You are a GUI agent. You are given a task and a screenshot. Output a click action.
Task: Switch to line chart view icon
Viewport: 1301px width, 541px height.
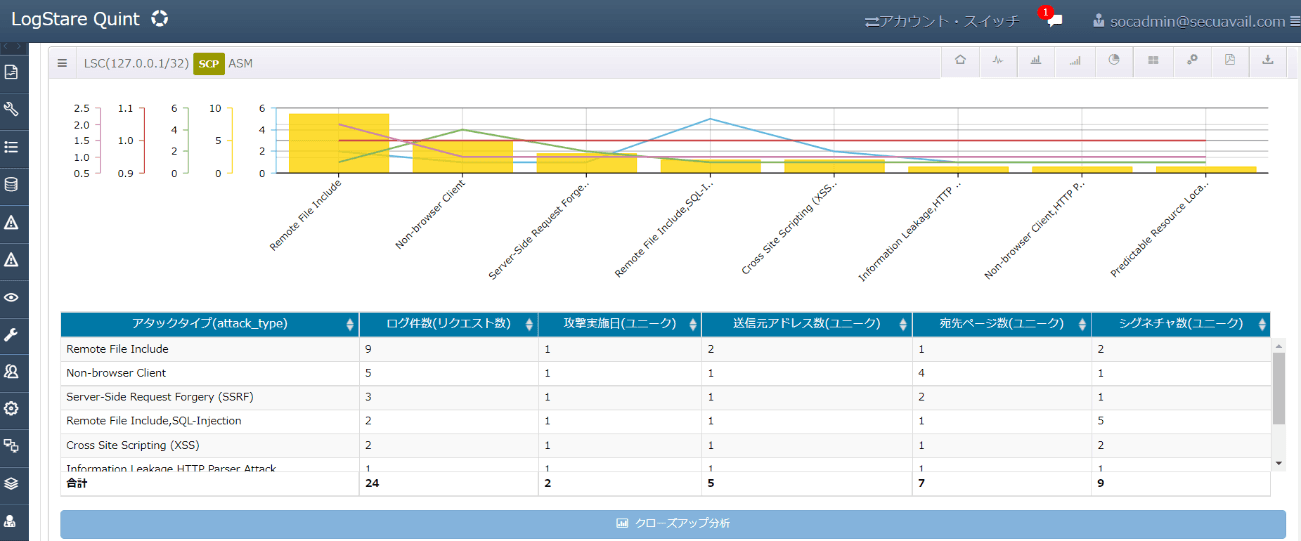pos(997,61)
